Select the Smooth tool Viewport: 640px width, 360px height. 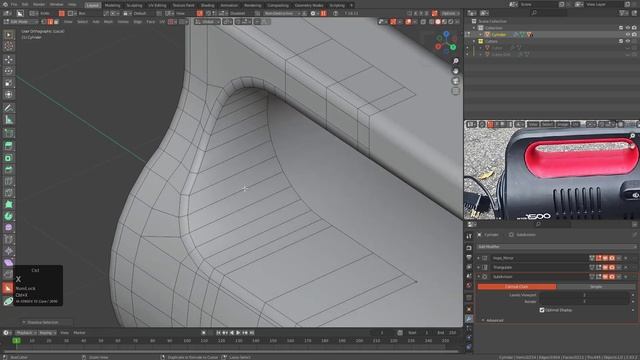9,228
